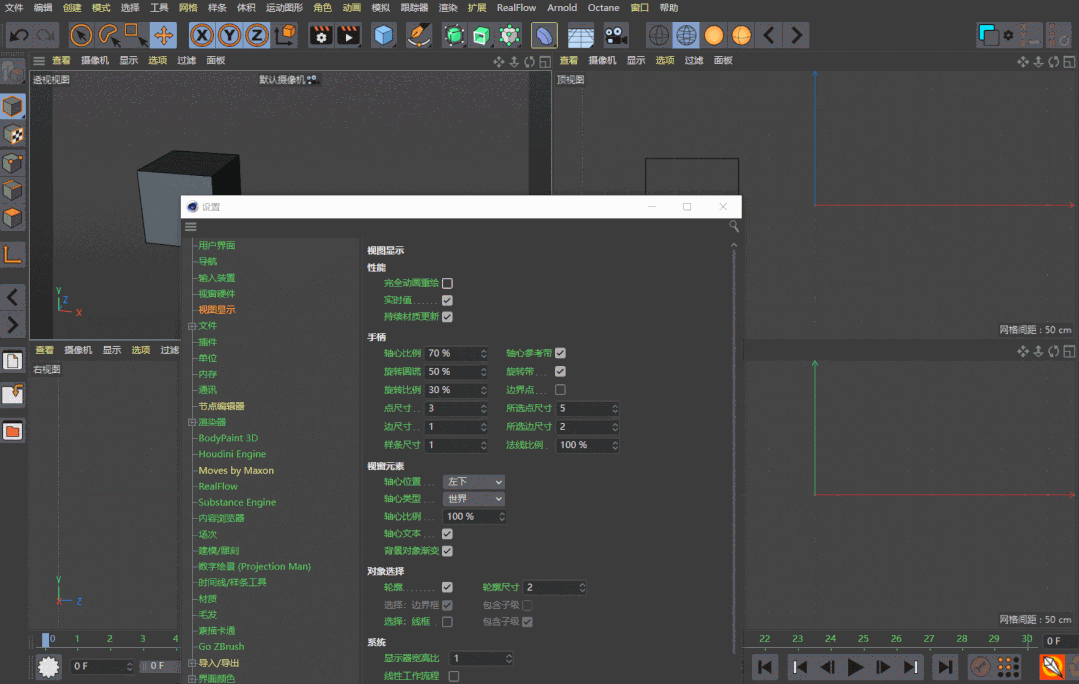
Task: Toggle the X-axis lock icon
Action: point(202,36)
